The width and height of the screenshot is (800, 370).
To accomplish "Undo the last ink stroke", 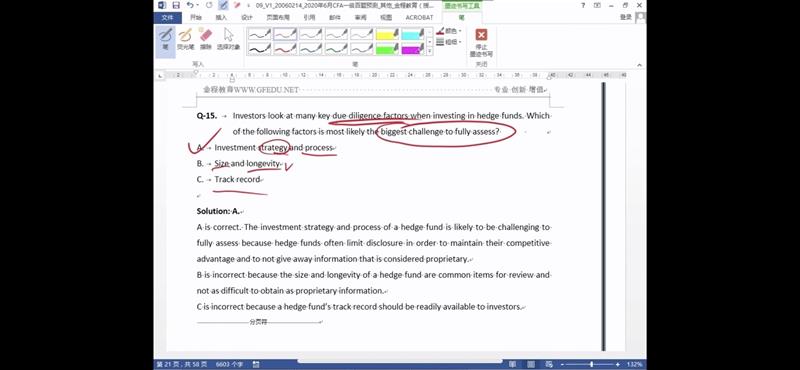I will click(190, 5).
